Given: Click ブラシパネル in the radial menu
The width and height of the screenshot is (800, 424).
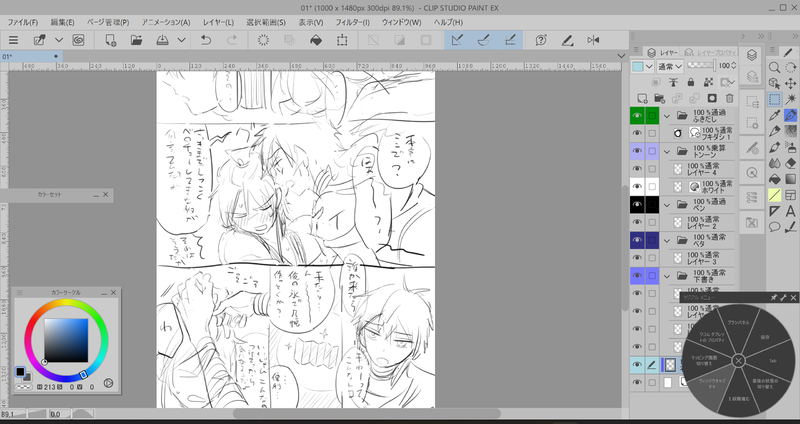Looking at the screenshot, I should pos(738,322).
